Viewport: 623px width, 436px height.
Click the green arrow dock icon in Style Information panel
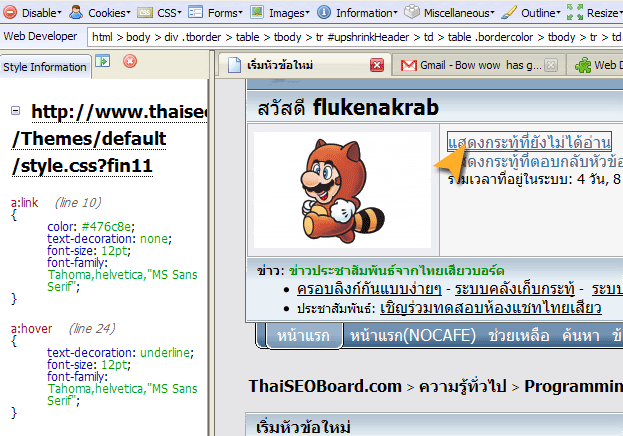[103, 61]
